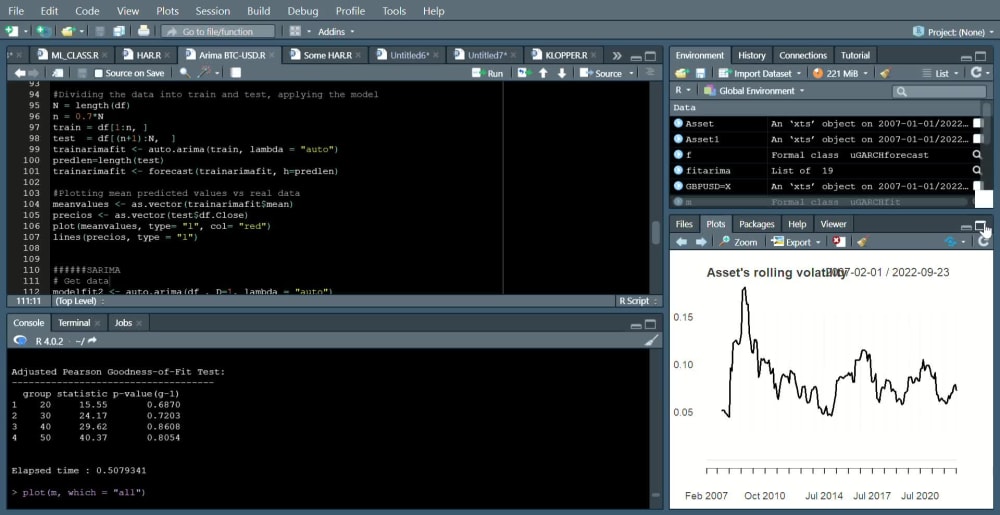The image size is (1000, 515).
Task: Click the Re-run previous code icon
Action: point(524,73)
